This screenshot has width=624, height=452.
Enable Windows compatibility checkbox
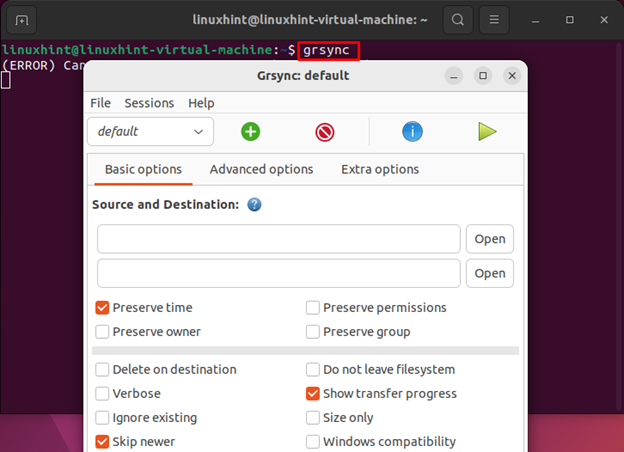click(x=313, y=442)
